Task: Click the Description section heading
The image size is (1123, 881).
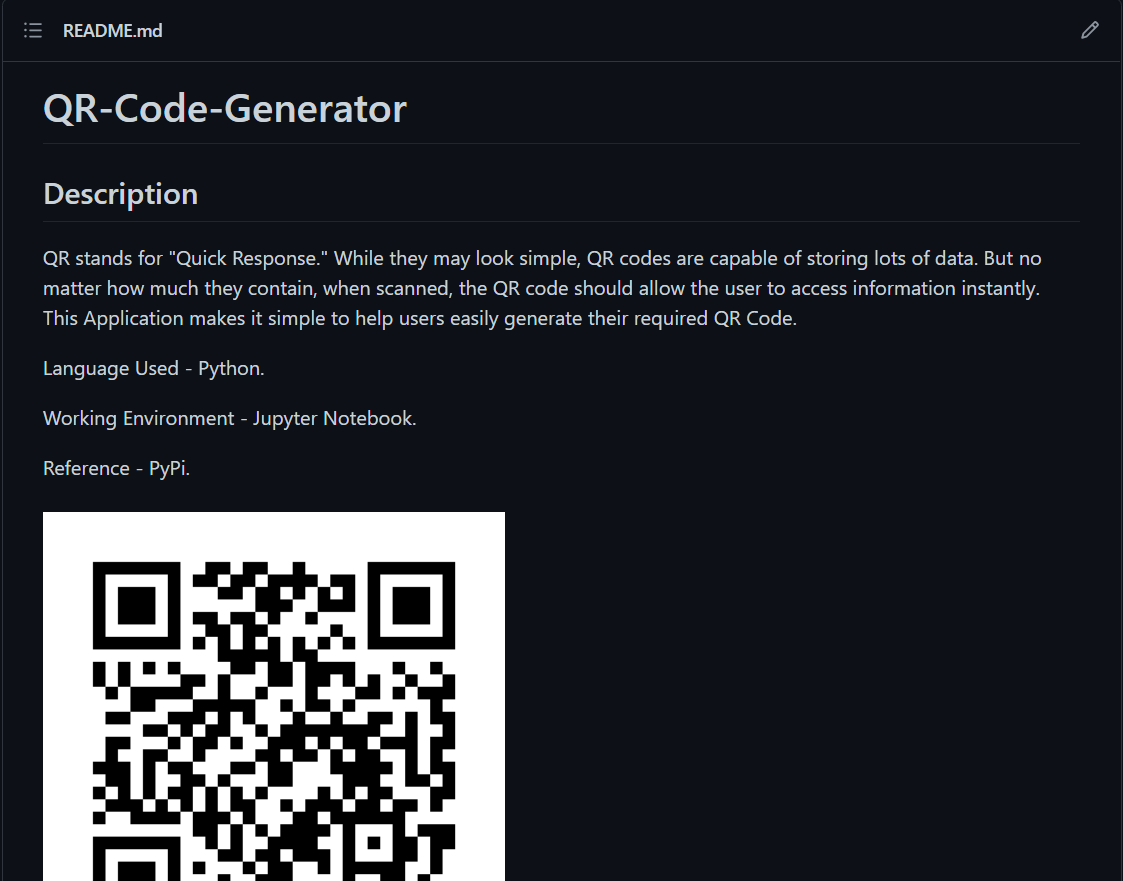Action: coord(120,194)
